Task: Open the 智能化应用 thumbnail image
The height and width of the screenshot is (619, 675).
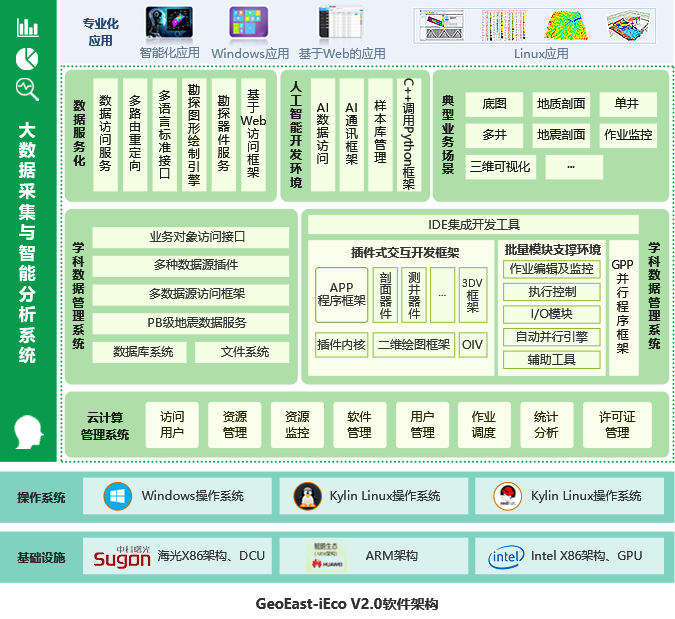Action: (x=170, y=25)
